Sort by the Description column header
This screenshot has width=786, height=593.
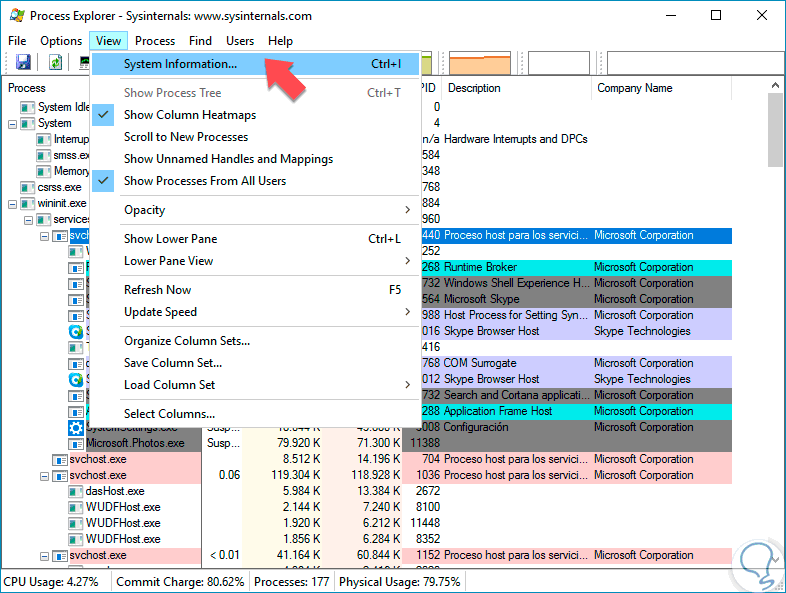point(516,88)
